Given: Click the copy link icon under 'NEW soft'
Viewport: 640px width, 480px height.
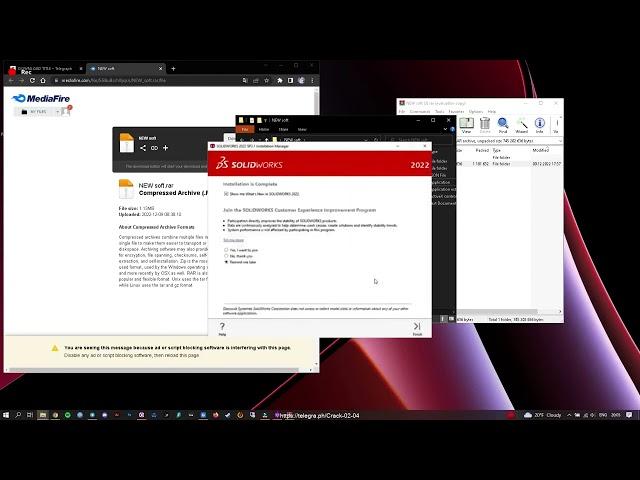Looking at the screenshot, I should pyautogui.click(x=154, y=148).
